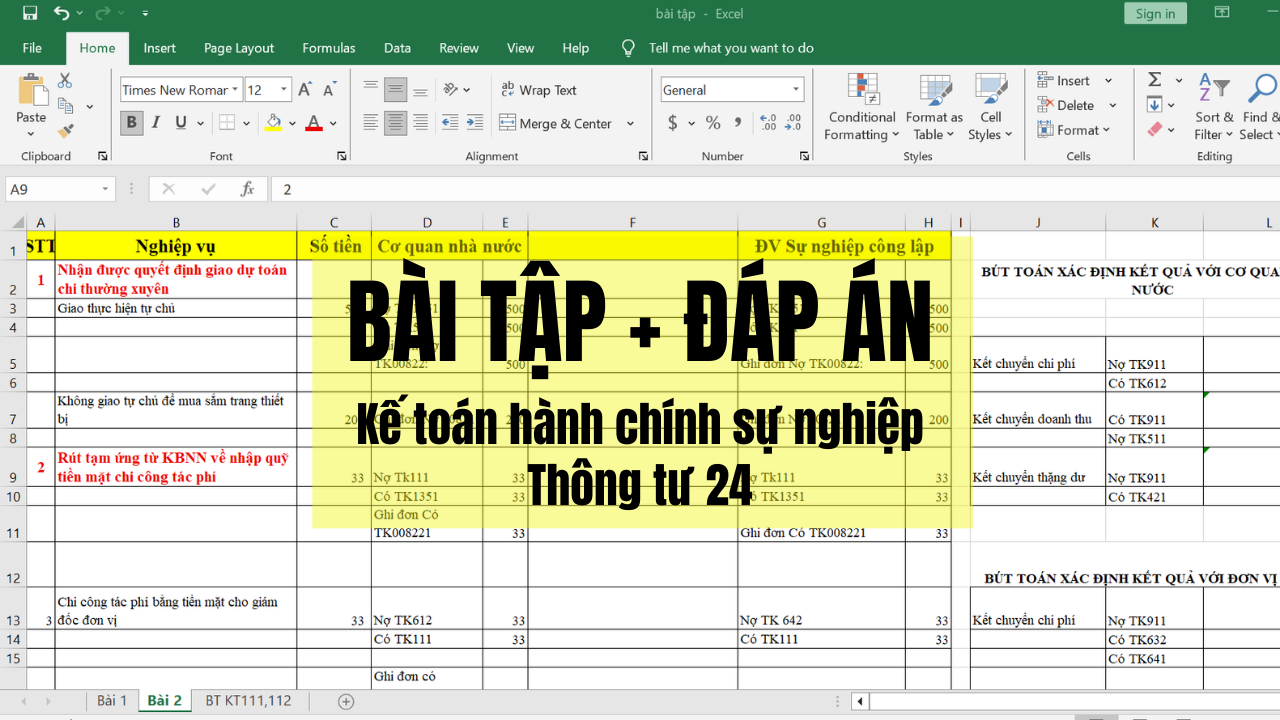The width and height of the screenshot is (1280, 720).
Task: Switch to the Page Layout tab
Action: pyautogui.click(x=239, y=48)
